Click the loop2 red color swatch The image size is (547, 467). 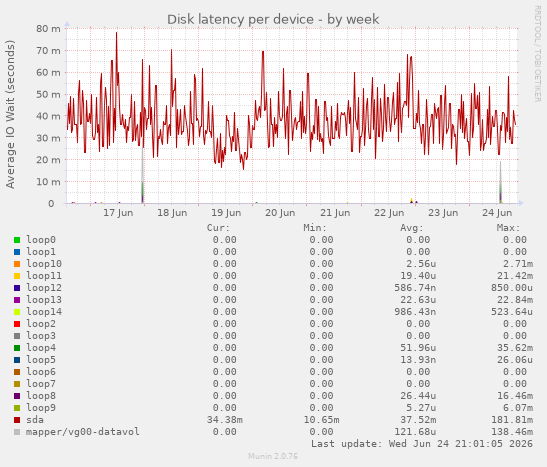pyautogui.click(x=17, y=324)
